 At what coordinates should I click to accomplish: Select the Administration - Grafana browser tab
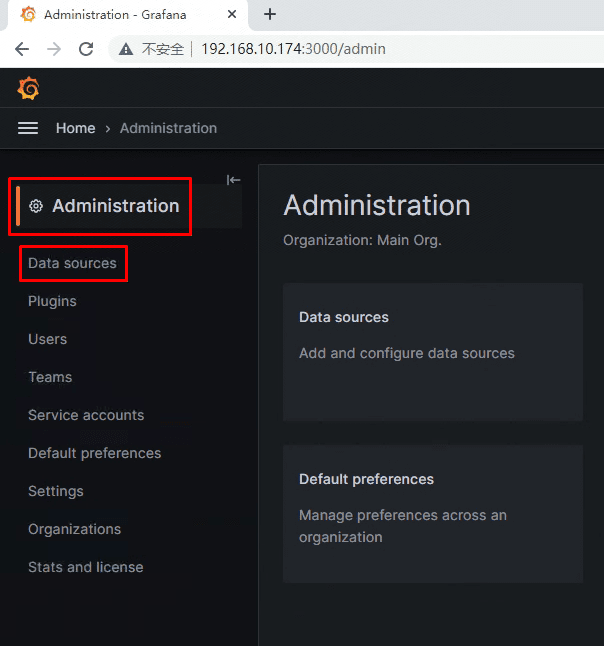128,15
